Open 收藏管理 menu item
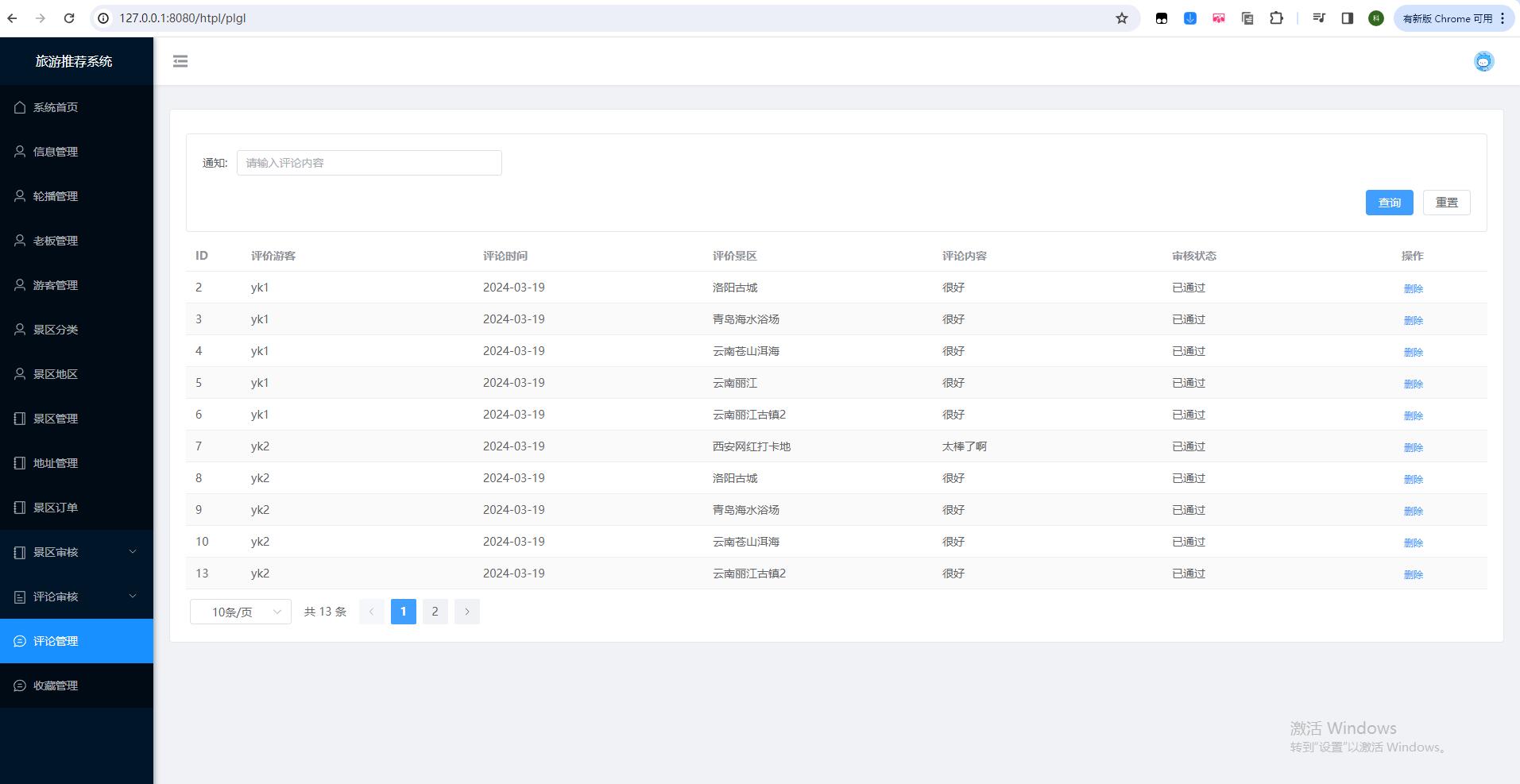This screenshot has height=784, width=1520. point(76,686)
